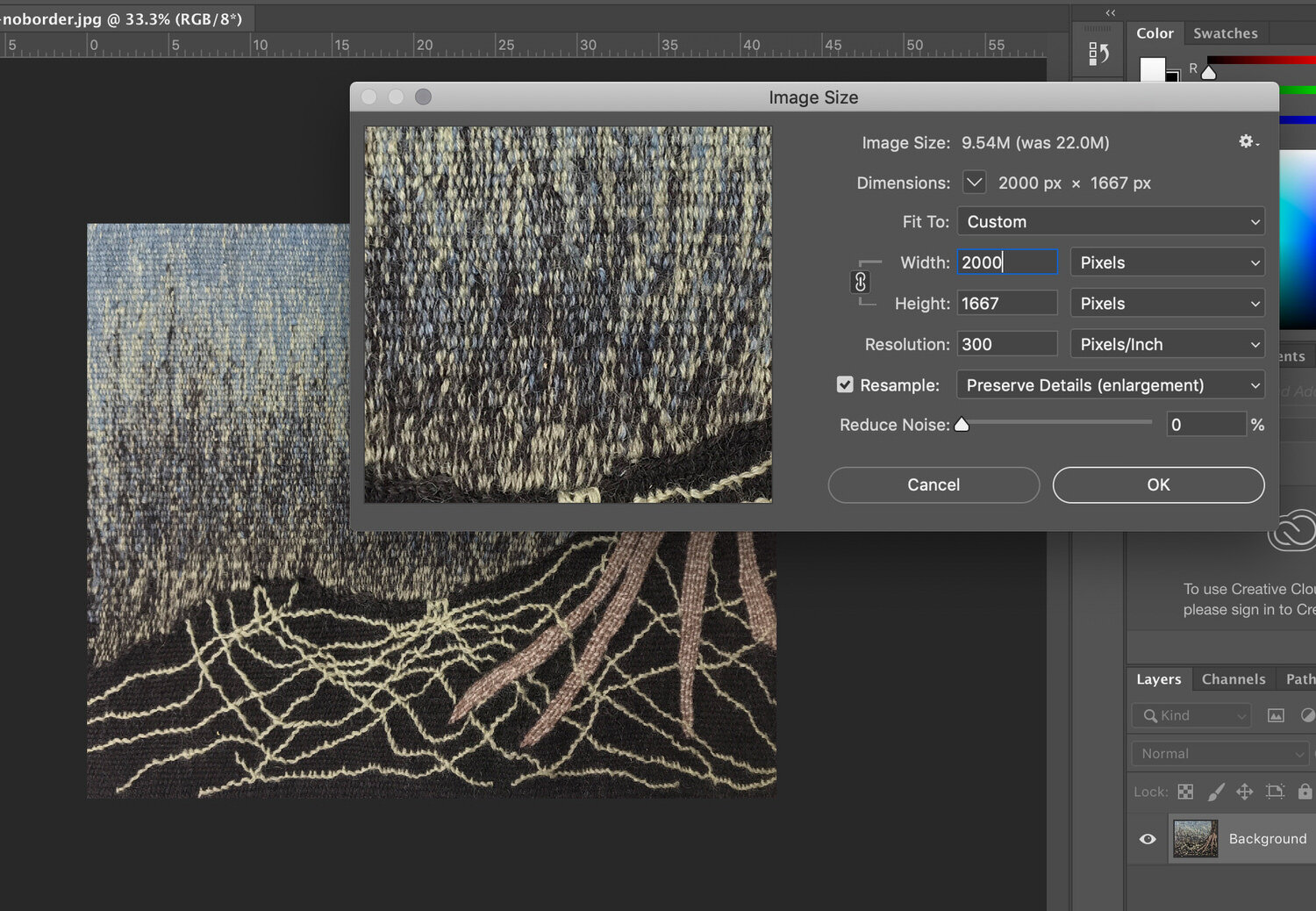Hide the Background layer visibility eye
The height and width of the screenshot is (911, 1316).
(1147, 838)
